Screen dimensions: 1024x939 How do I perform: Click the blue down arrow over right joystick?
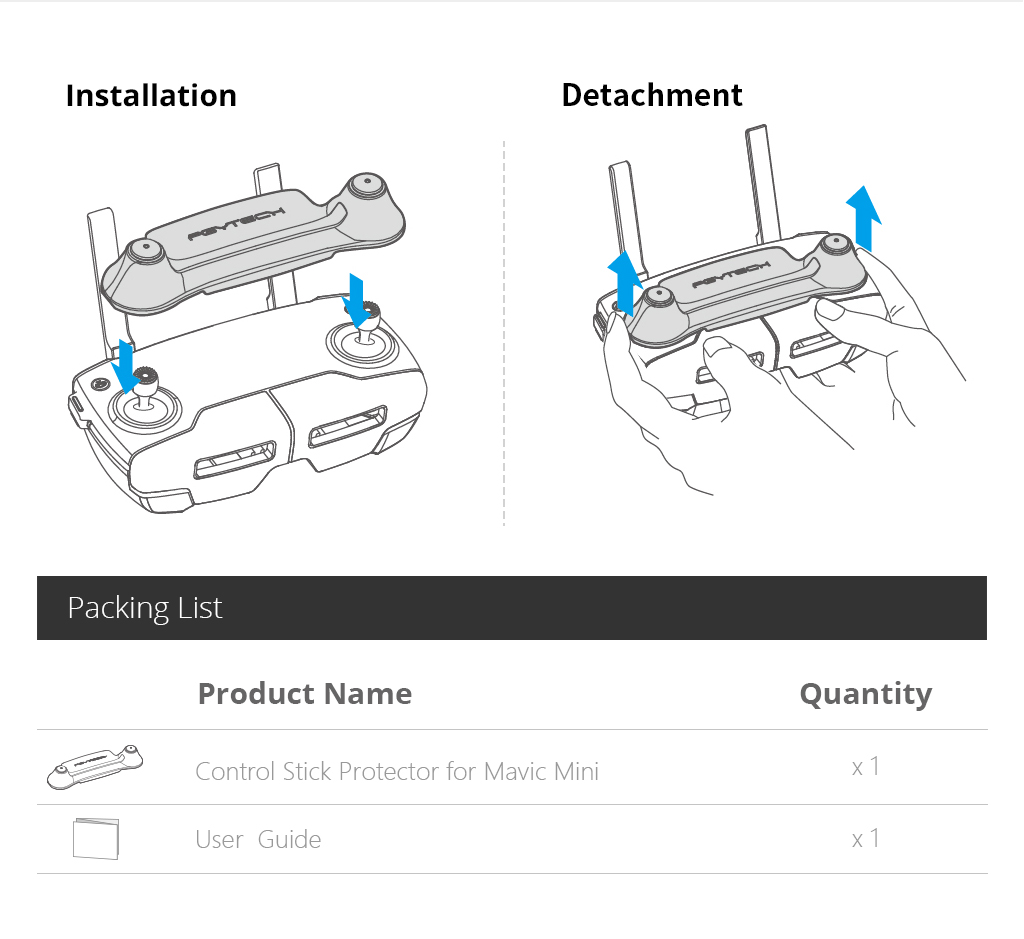(x=357, y=300)
